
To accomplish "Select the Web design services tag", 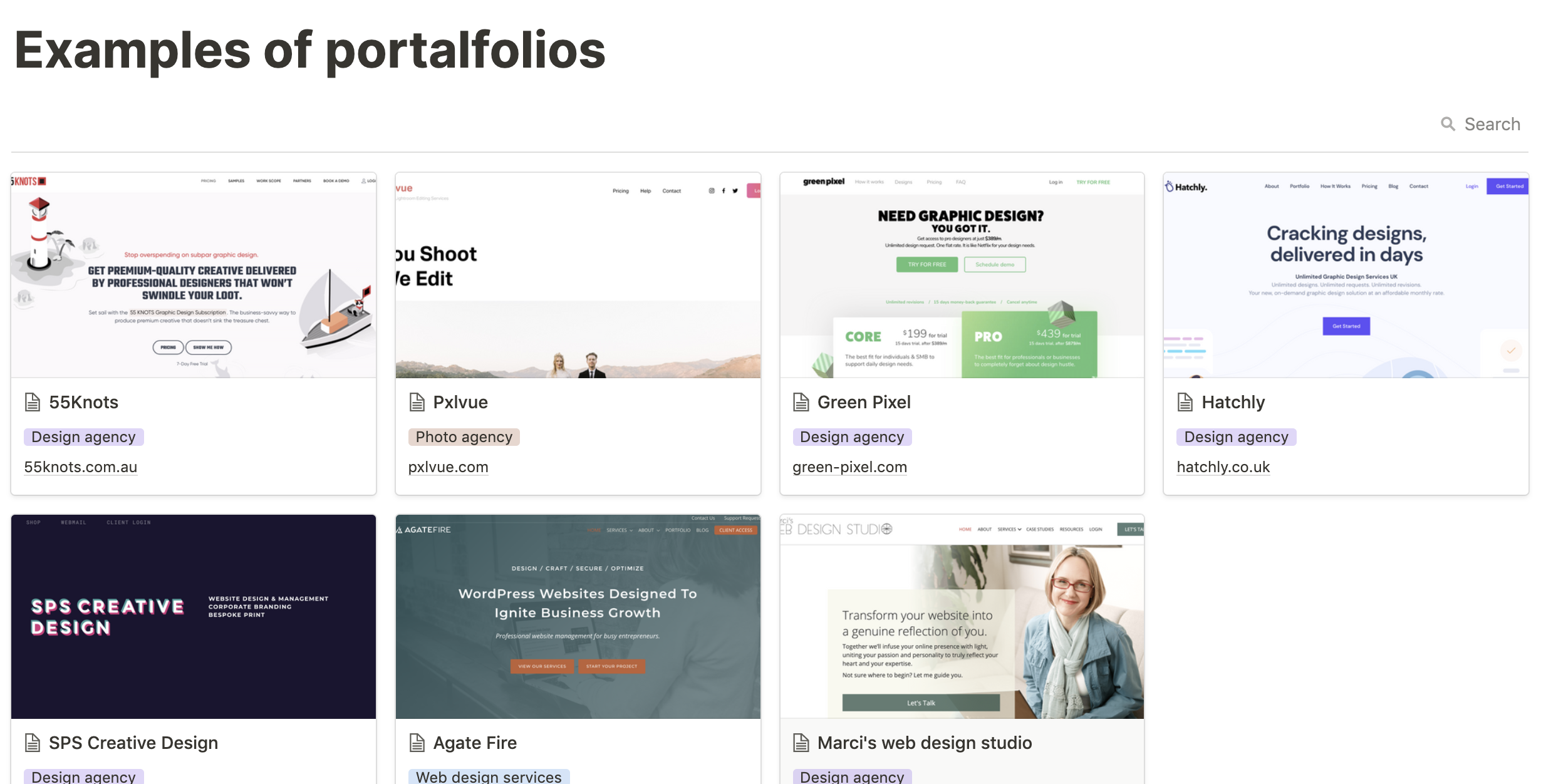I will click(489, 776).
